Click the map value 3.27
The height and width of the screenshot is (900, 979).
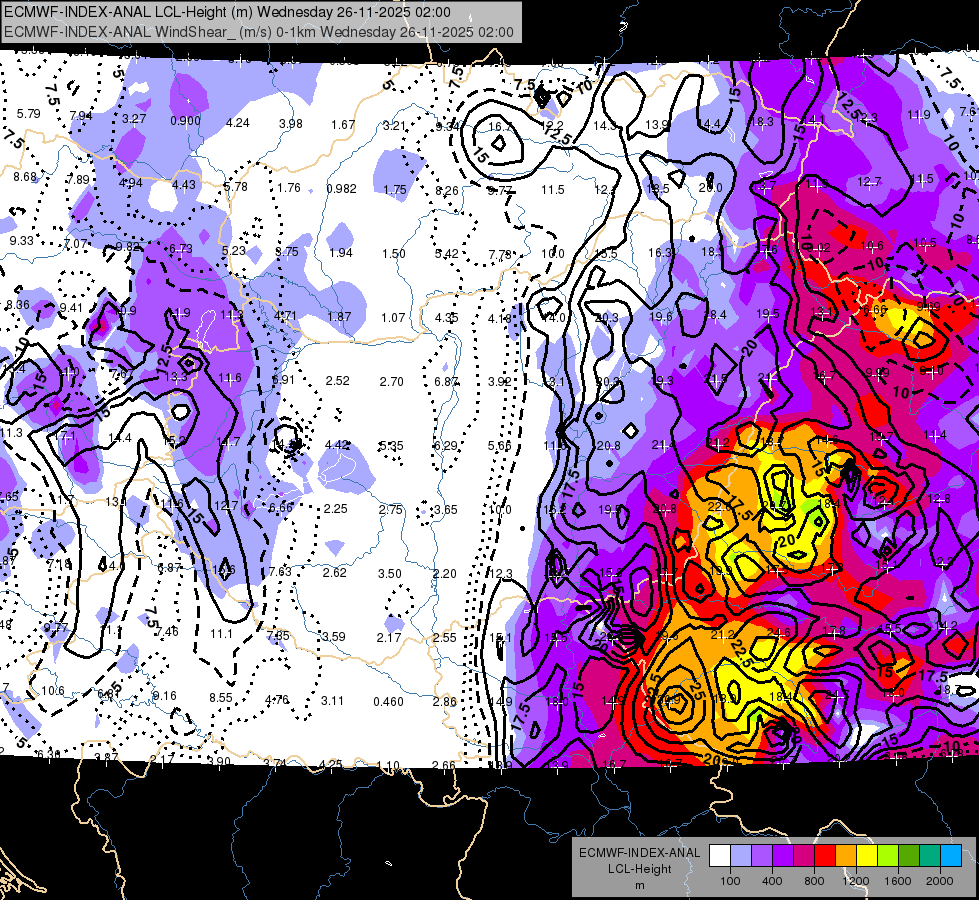[134, 119]
